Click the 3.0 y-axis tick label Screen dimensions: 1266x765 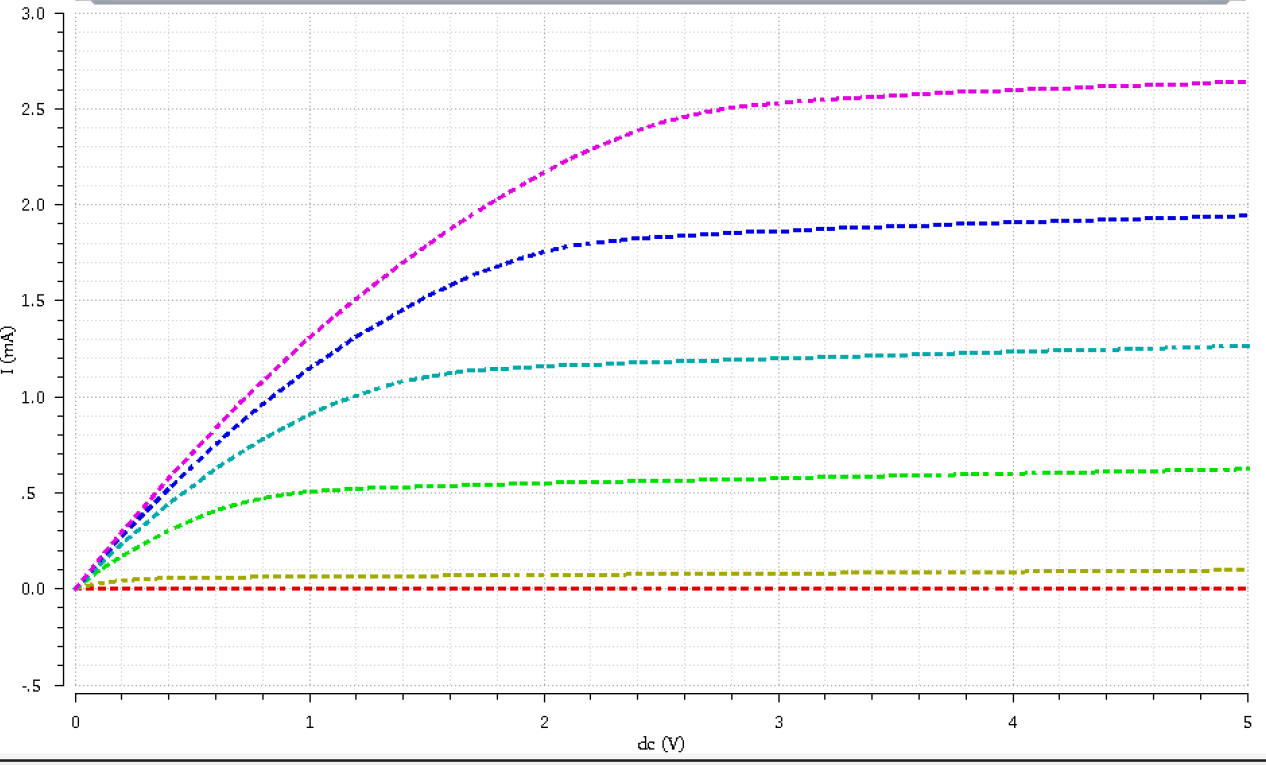(33, 13)
